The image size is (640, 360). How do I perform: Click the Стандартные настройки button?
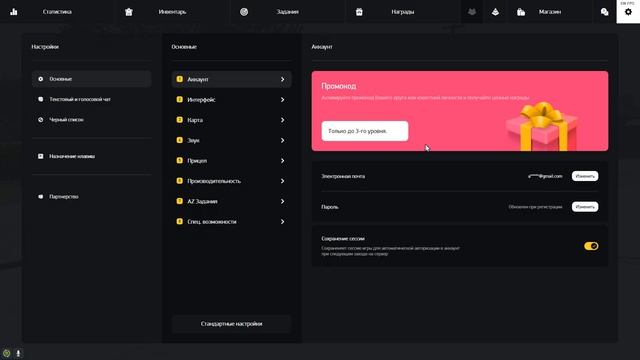point(231,324)
